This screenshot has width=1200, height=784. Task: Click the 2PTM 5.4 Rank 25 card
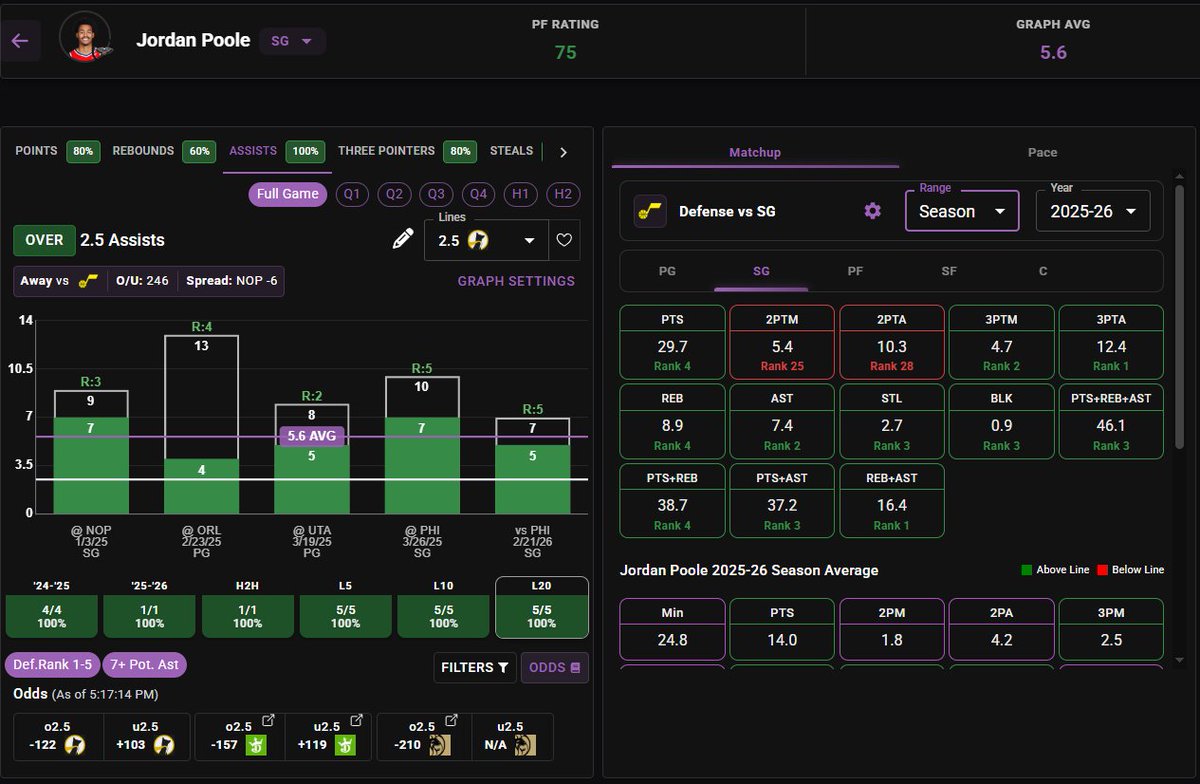(x=782, y=342)
